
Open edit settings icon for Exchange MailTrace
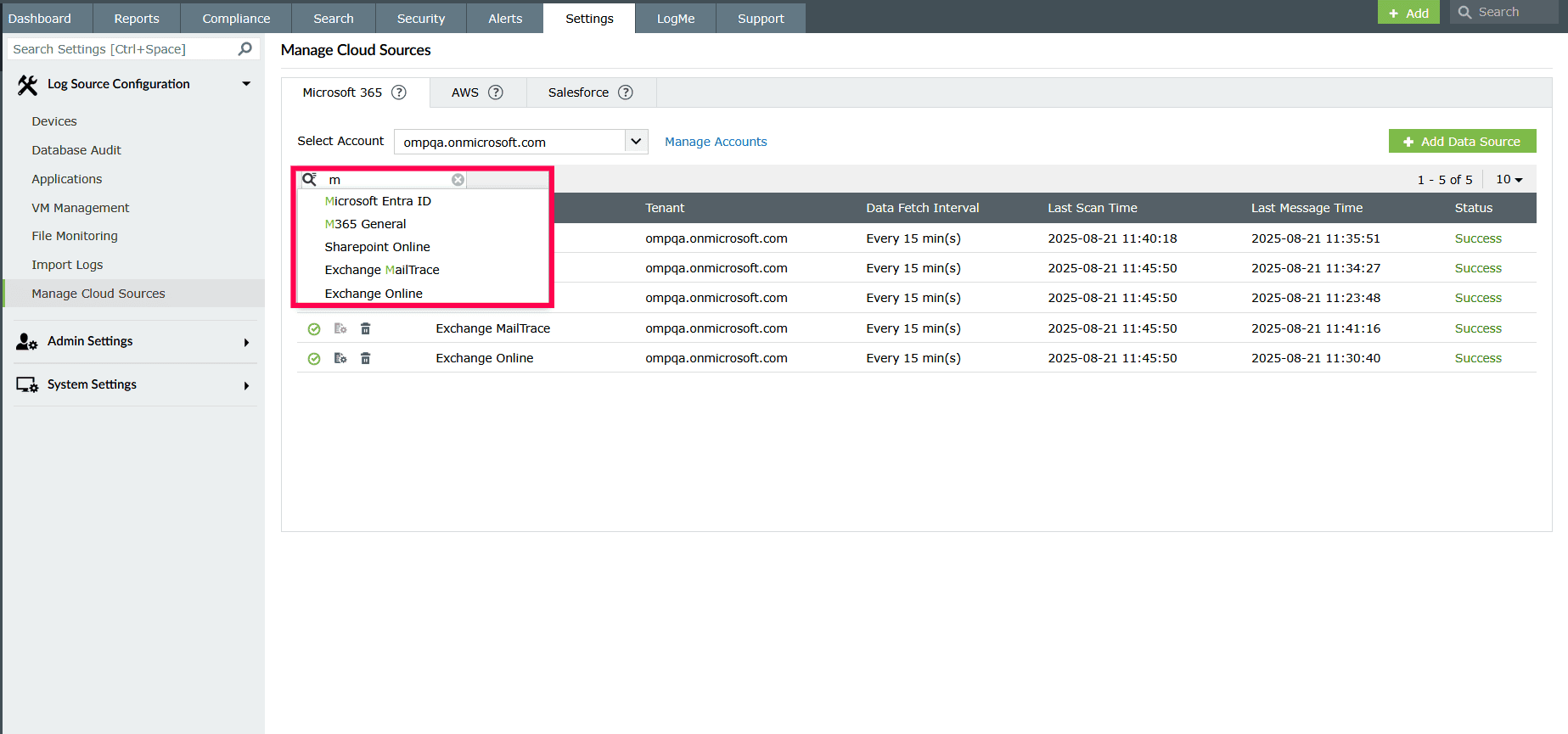[x=340, y=328]
